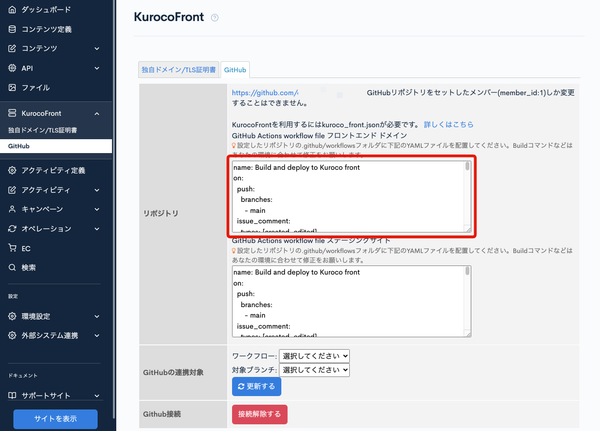Viewport: 600px width, 431px height.
Task: Expand the API sidebar menu chevron
Action: (x=97, y=68)
